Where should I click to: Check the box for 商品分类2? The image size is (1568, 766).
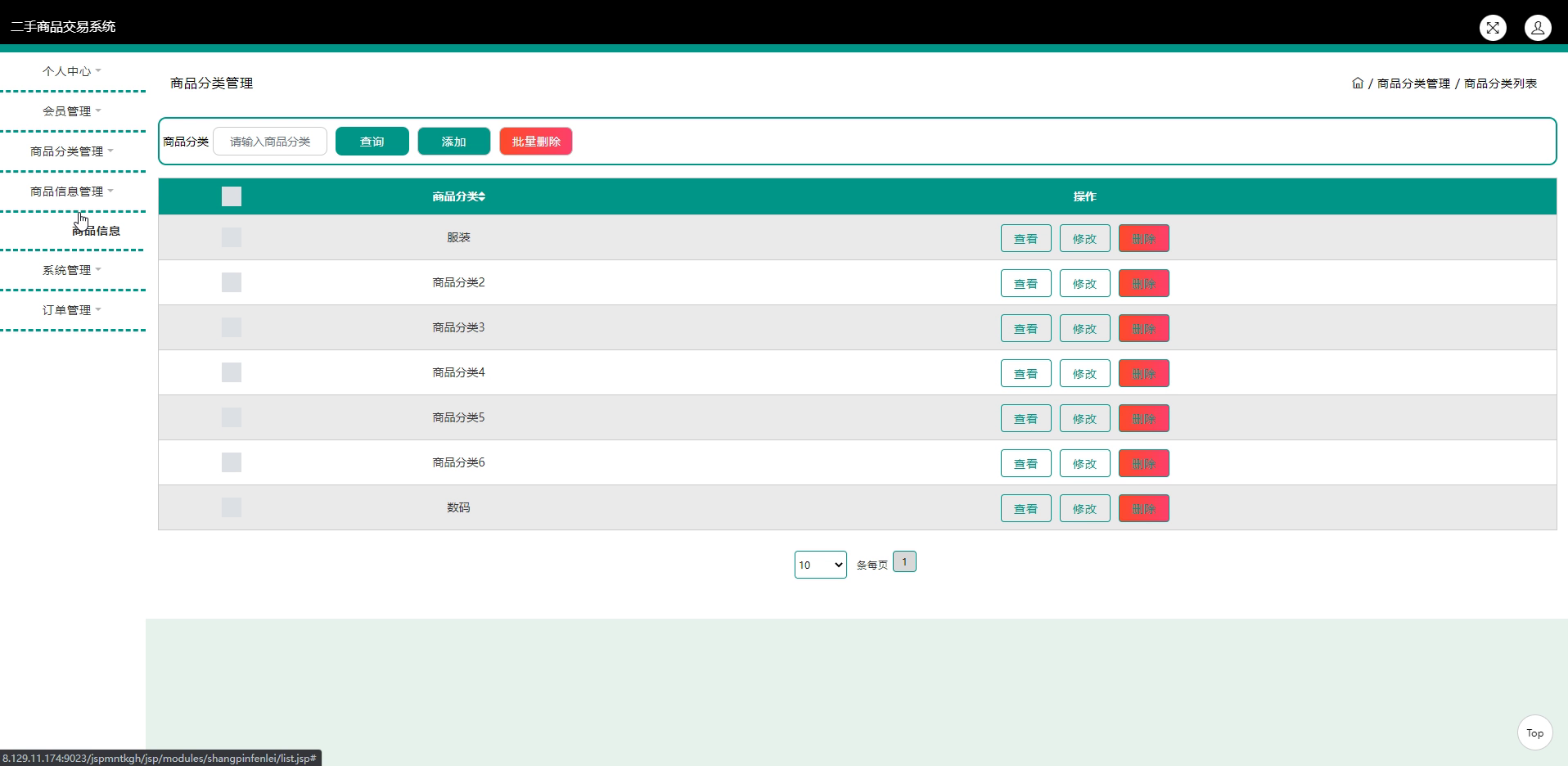[232, 282]
